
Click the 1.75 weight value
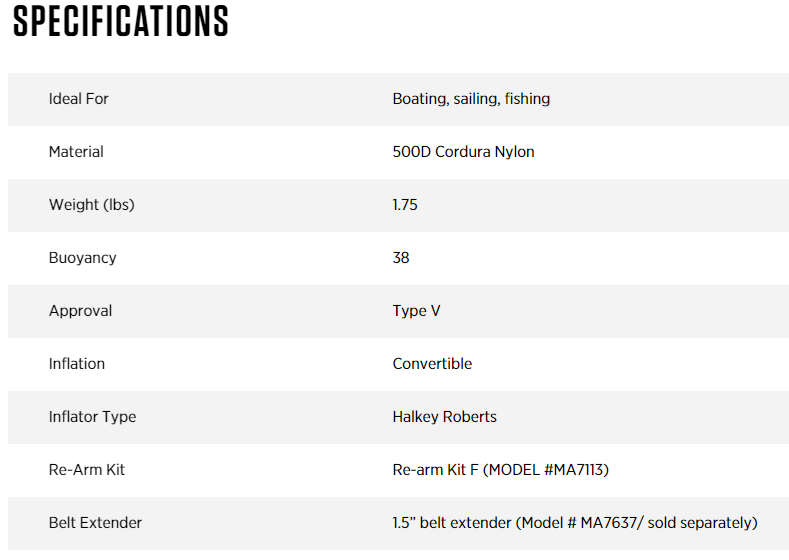click(x=405, y=205)
